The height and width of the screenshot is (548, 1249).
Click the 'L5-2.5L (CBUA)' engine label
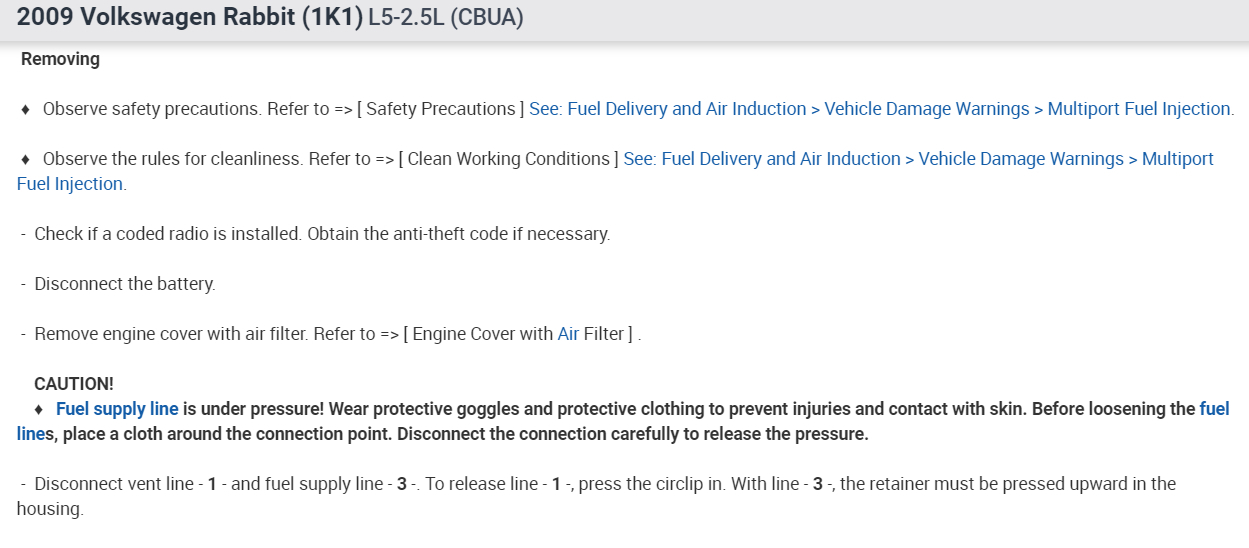(446, 19)
